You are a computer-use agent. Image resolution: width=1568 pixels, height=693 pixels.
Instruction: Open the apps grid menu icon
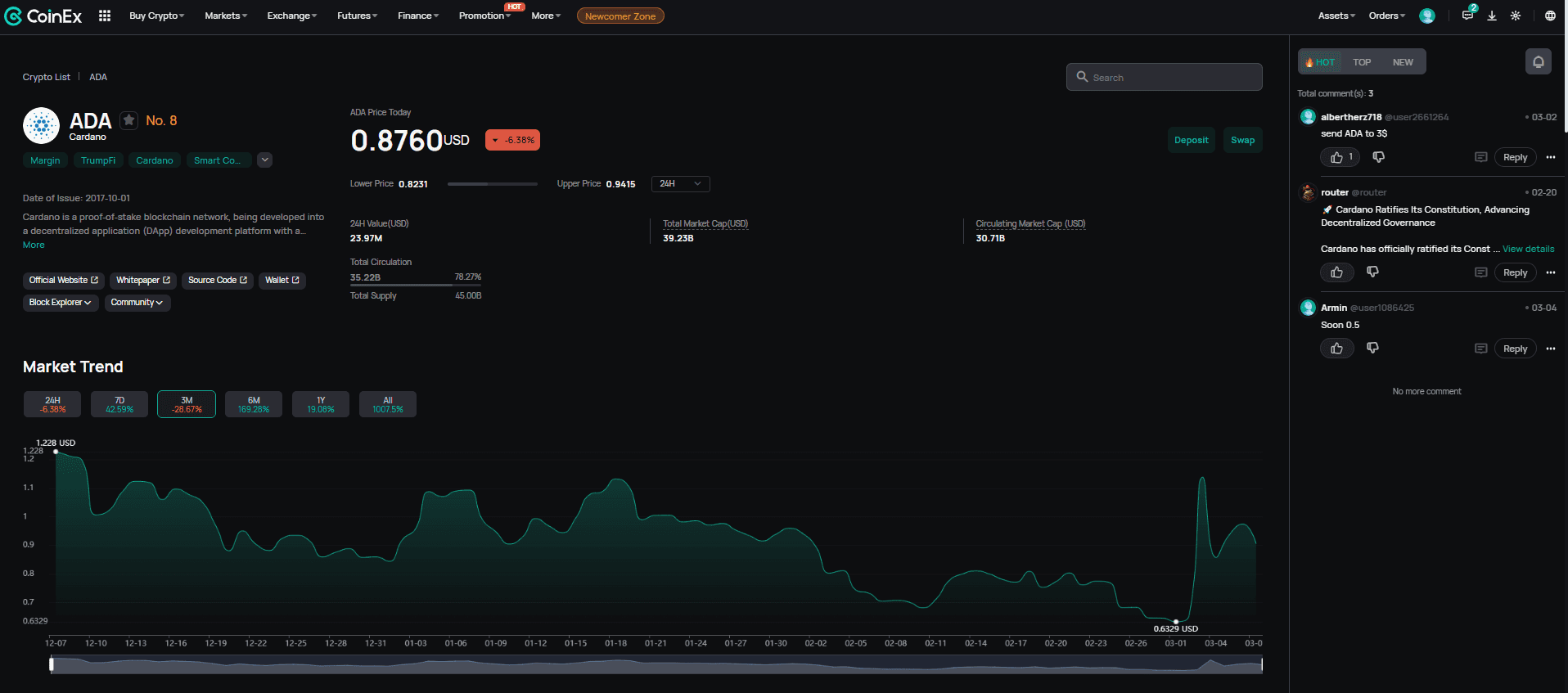[x=105, y=16]
